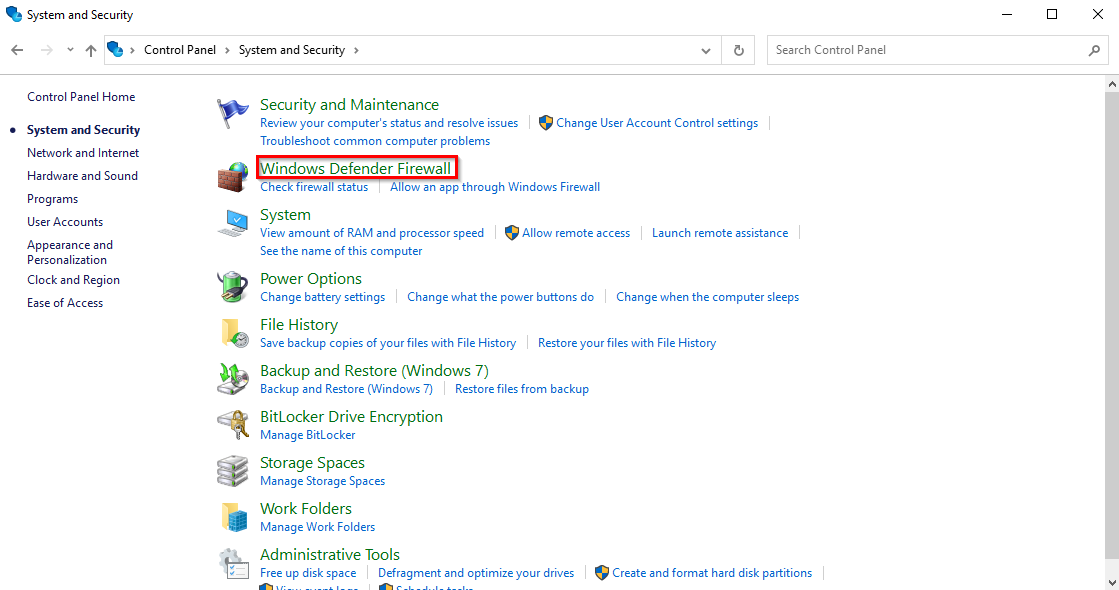Open the Security and Maintenance heading
The image size is (1119, 590).
[x=349, y=105]
